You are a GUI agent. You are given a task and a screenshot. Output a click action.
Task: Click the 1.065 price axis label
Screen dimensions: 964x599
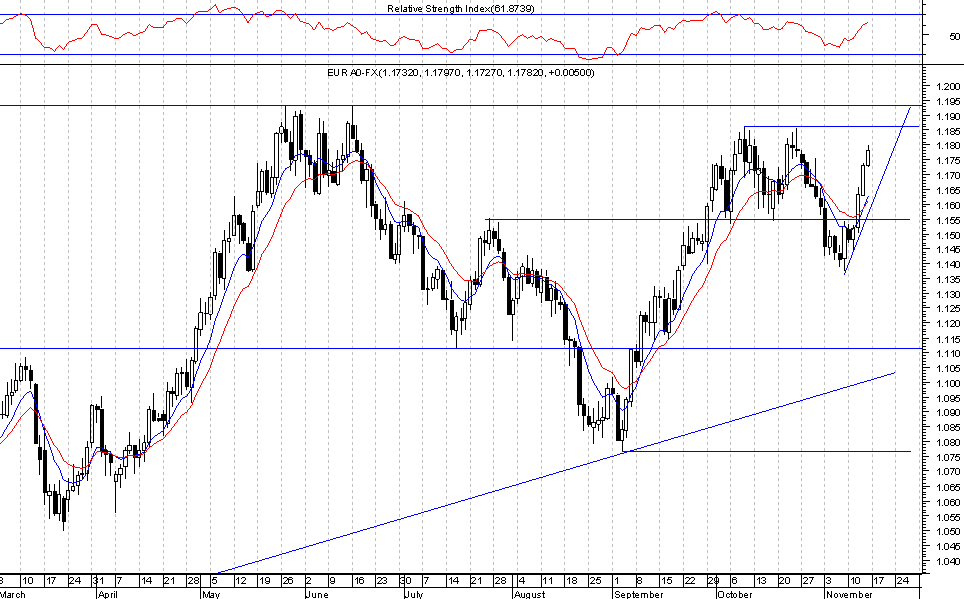coord(948,487)
